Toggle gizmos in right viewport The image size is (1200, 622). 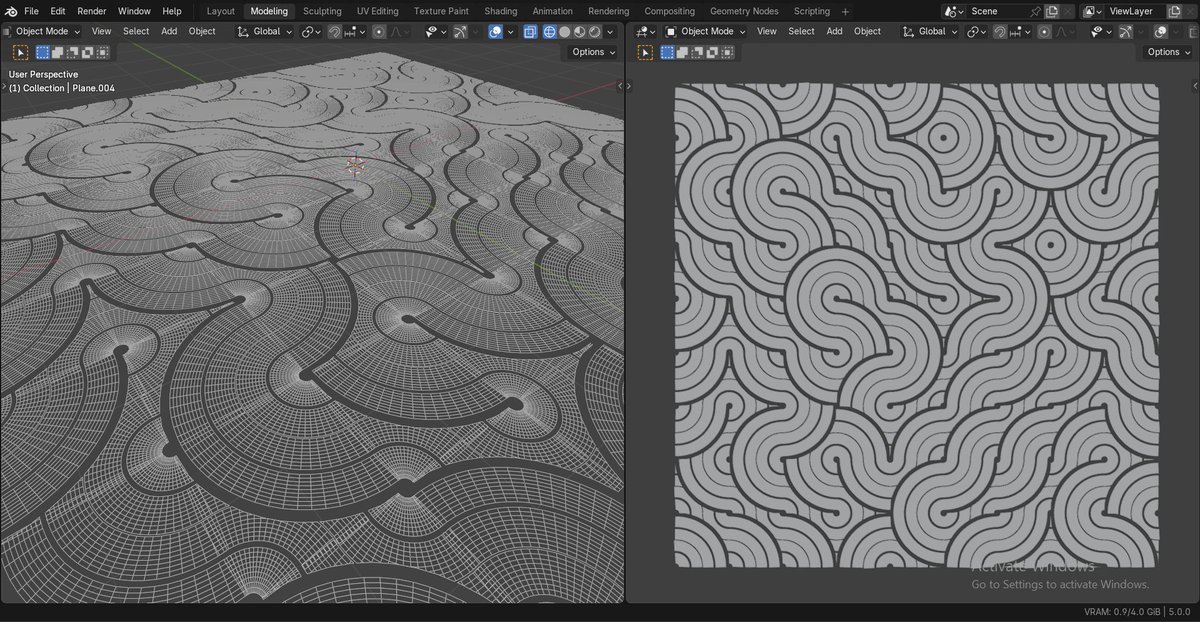click(x=1126, y=31)
